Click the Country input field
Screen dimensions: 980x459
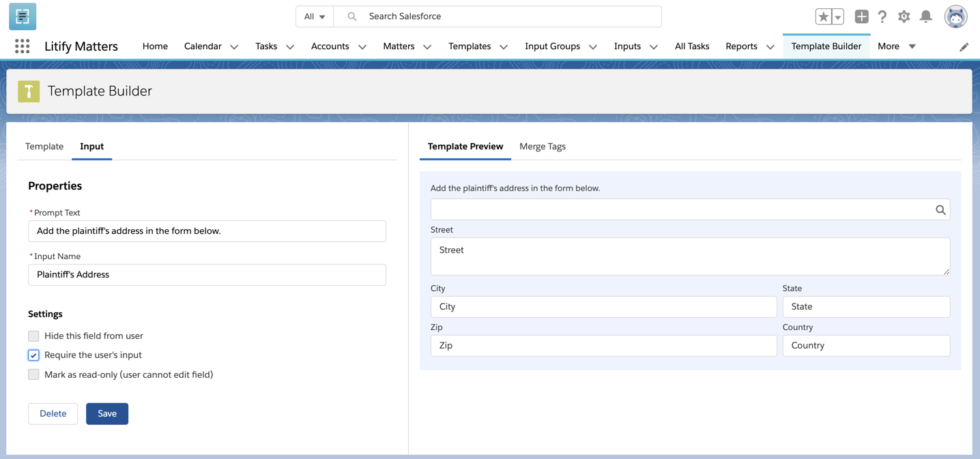coord(866,346)
